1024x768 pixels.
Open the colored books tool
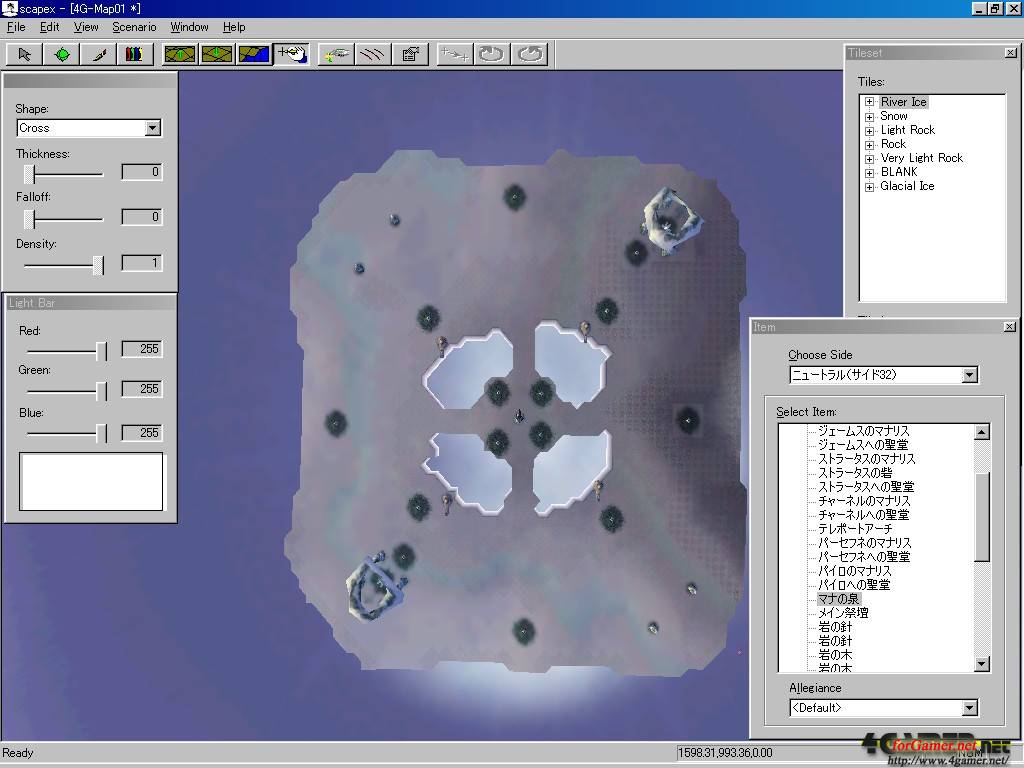coord(135,54)
